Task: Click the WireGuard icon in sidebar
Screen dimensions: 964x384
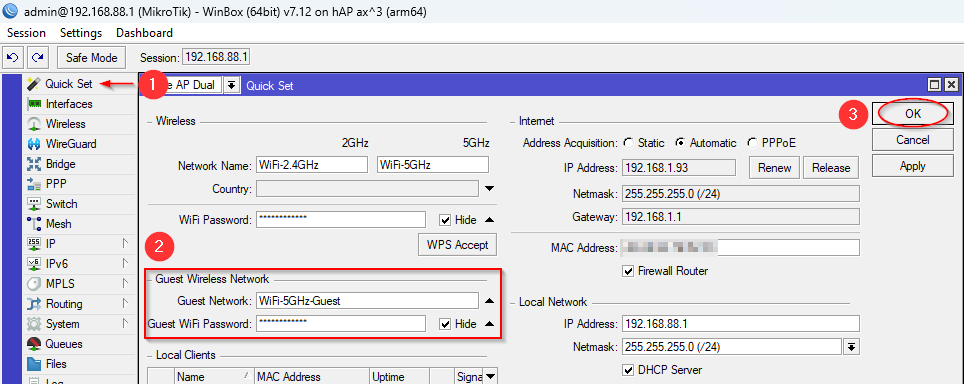Action: pyautogui.click(x=34, y=144)
